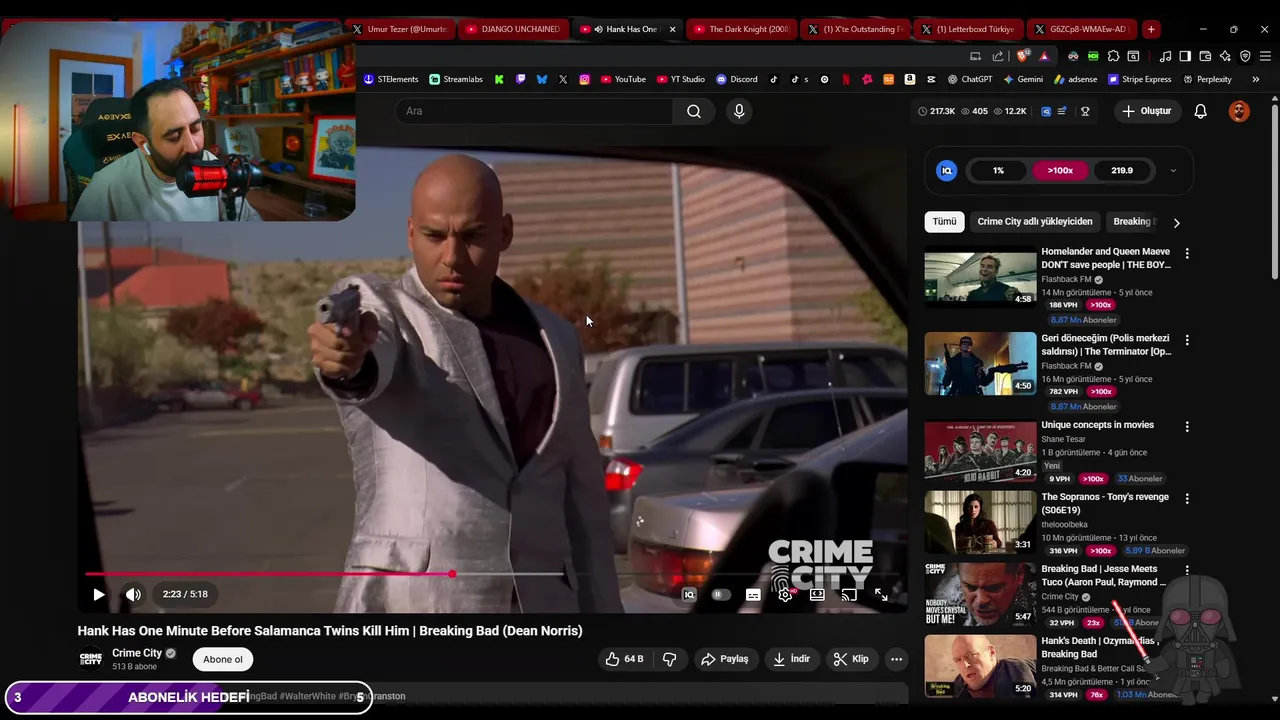Screen dimensions: 1280x720
Task: Open Gemini bookmark
Action: (x=1023, y=79)
